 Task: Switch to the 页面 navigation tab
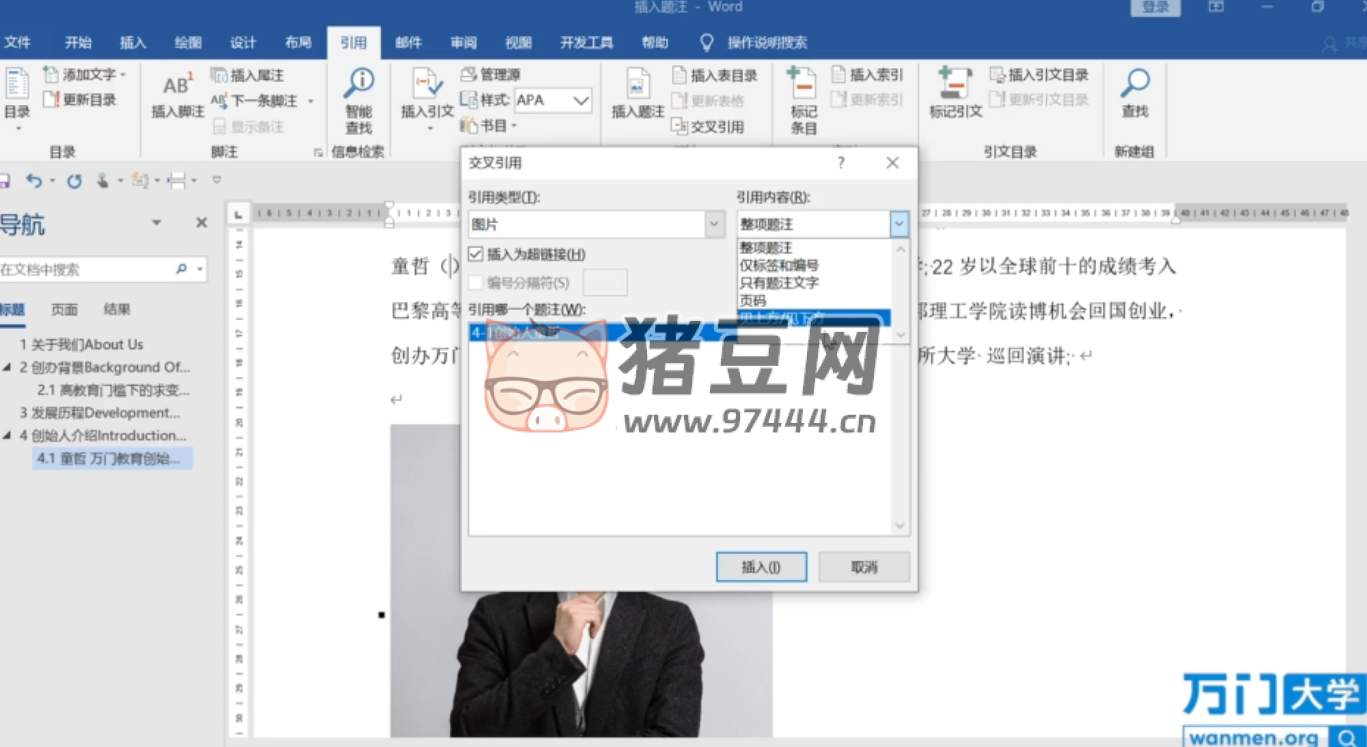pyautogui.click(x=64, y=309)
